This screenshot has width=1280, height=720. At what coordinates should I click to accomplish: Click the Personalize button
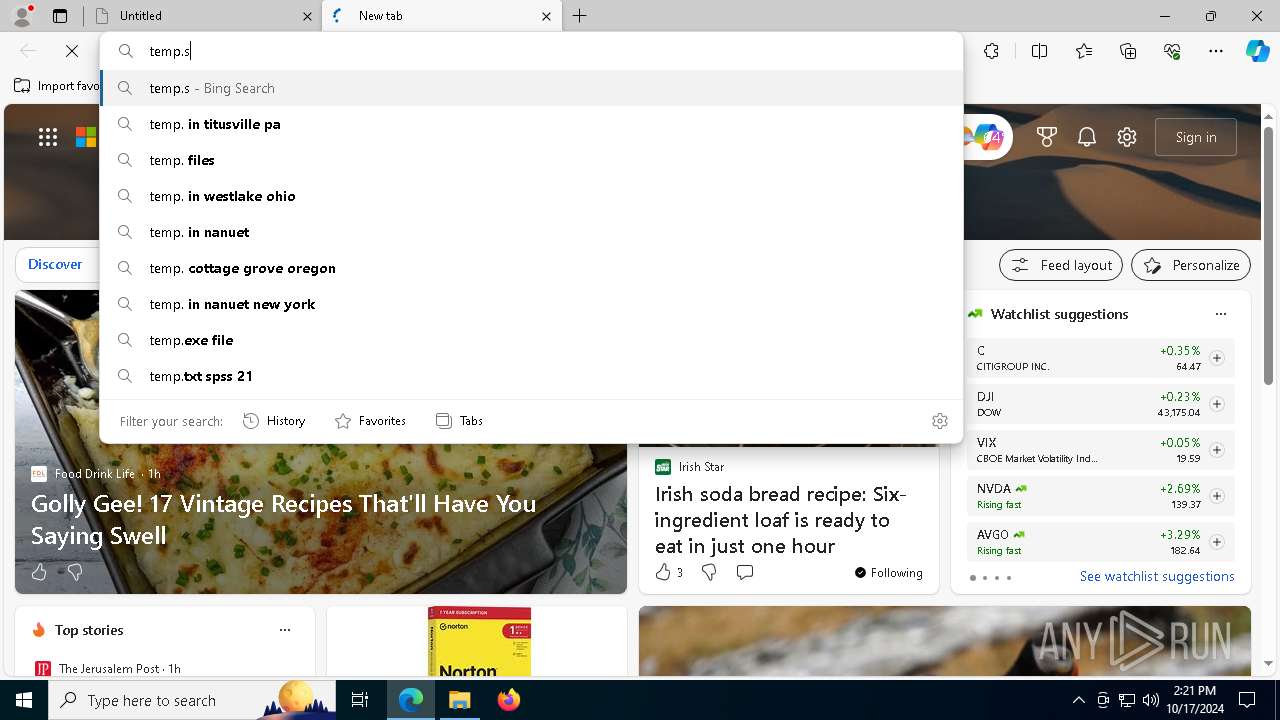click(1191, 265)
